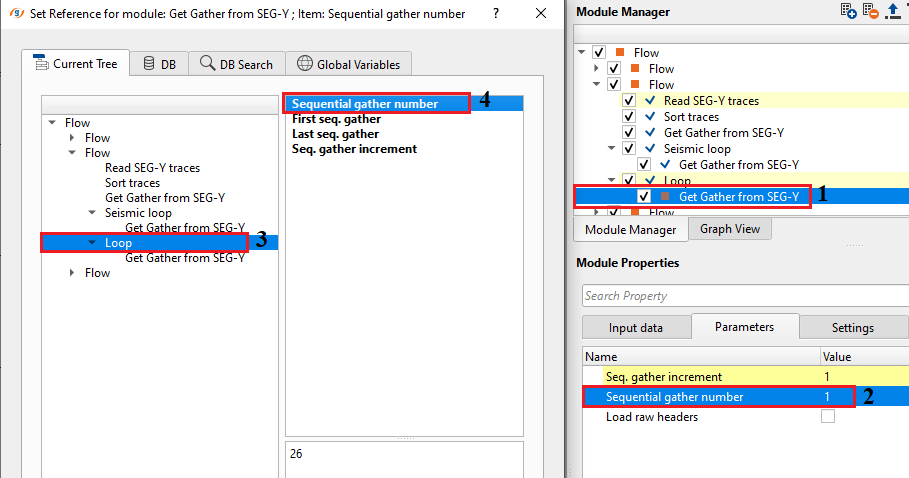909x478 pixels.
Task: Select Read SEG-Y traces in the Current Tree
Action: coord(152,168)
